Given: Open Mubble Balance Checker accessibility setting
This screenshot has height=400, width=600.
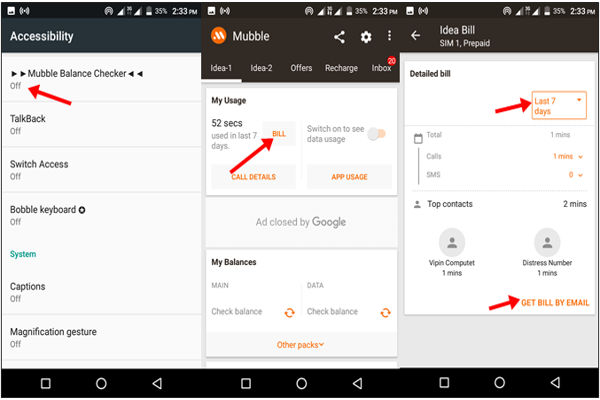Looking at the screenshot, I should pyautogui.click(x=102, y=79).
